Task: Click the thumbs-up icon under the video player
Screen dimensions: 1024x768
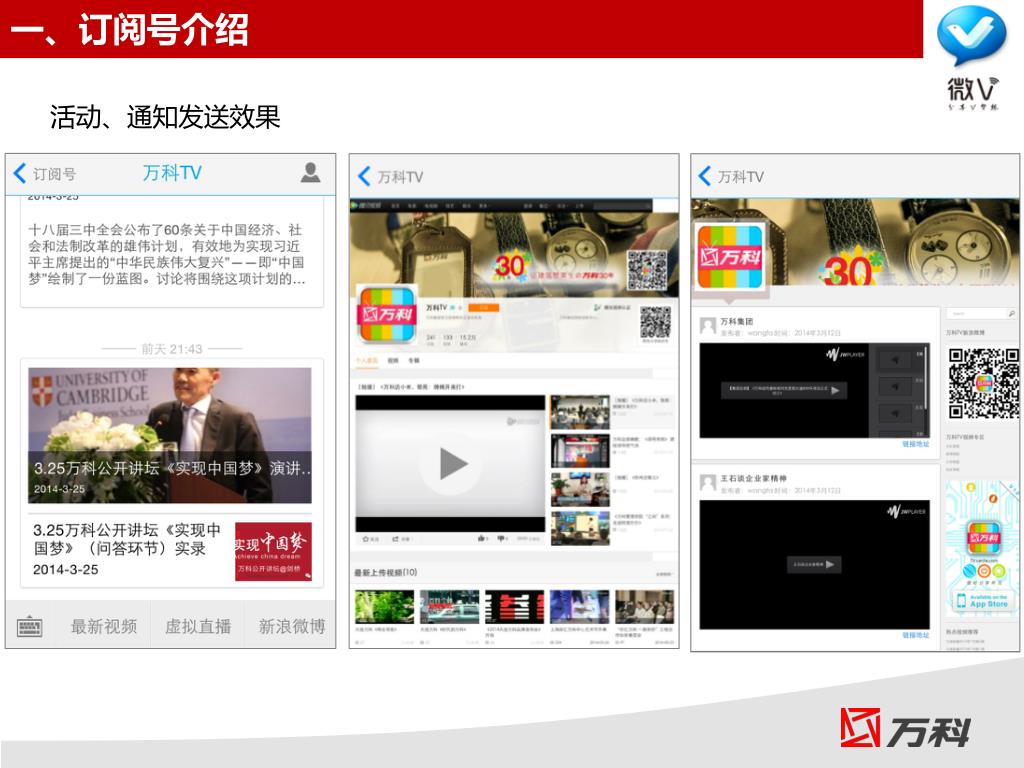Action: pyautogui.click(x=481, y=539)
